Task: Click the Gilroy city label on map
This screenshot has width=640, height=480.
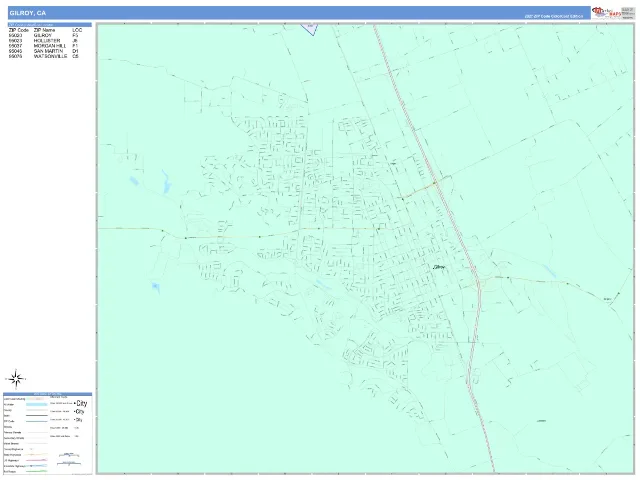Action: (439, 267)
